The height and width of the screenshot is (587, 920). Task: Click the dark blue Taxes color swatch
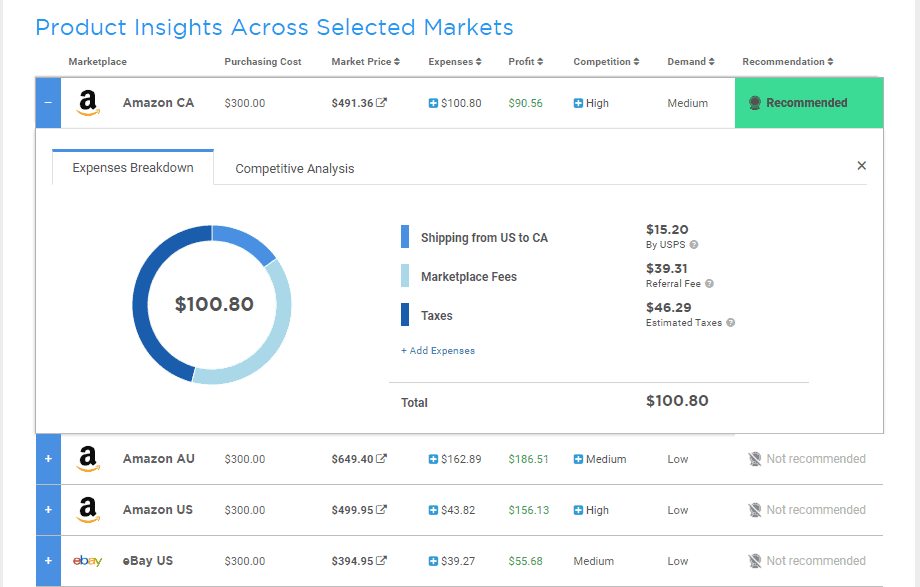405,315
